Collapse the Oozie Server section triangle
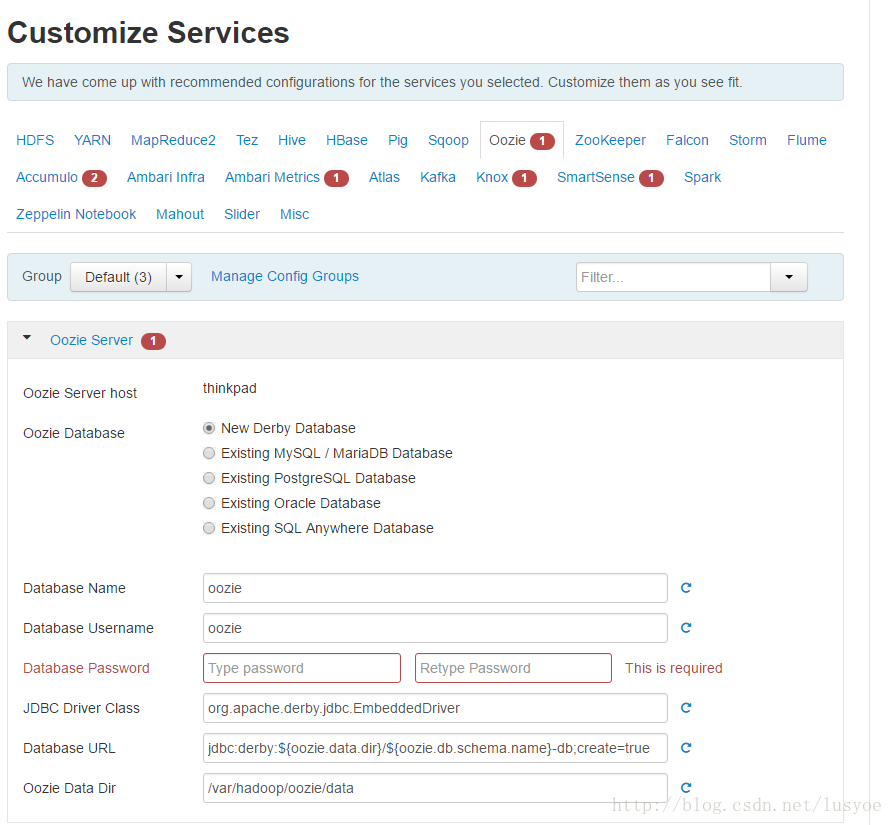 coord(27,338)
